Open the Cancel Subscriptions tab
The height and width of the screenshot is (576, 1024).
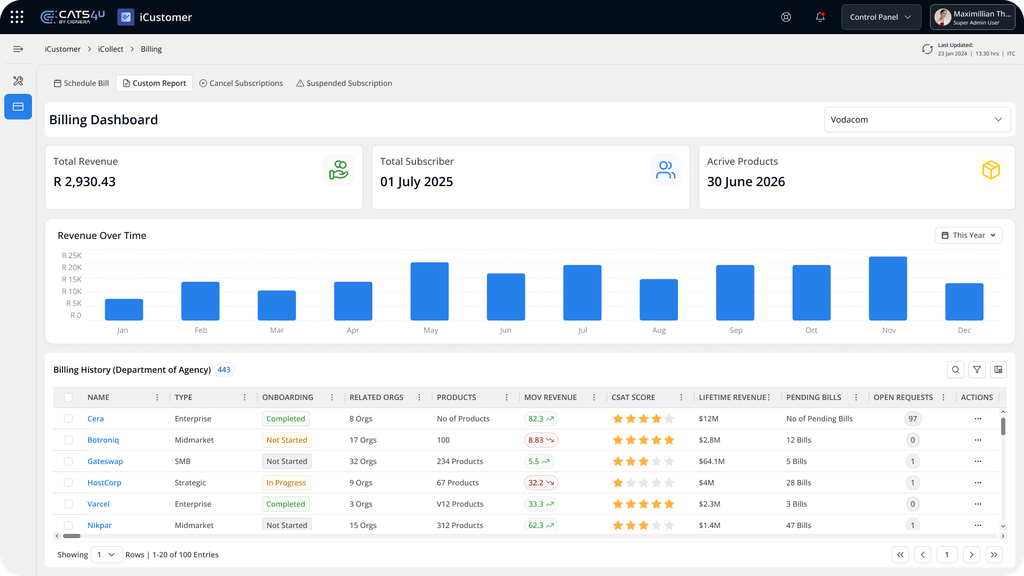241,83
